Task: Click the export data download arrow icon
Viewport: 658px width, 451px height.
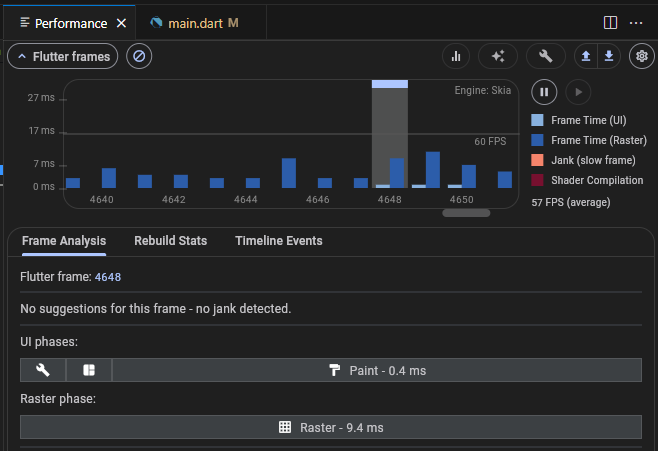Action: (x=609, y=56)
